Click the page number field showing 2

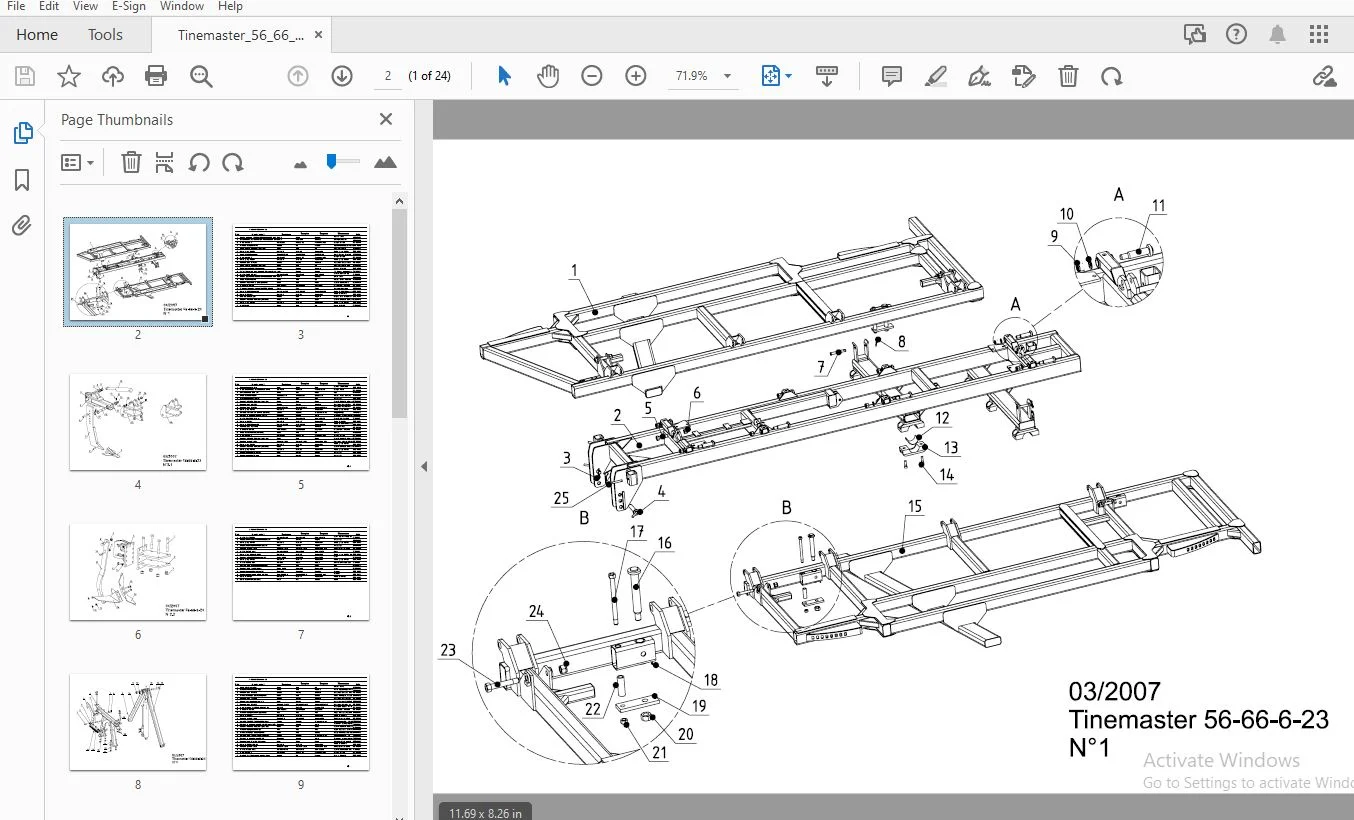(387, 76)
